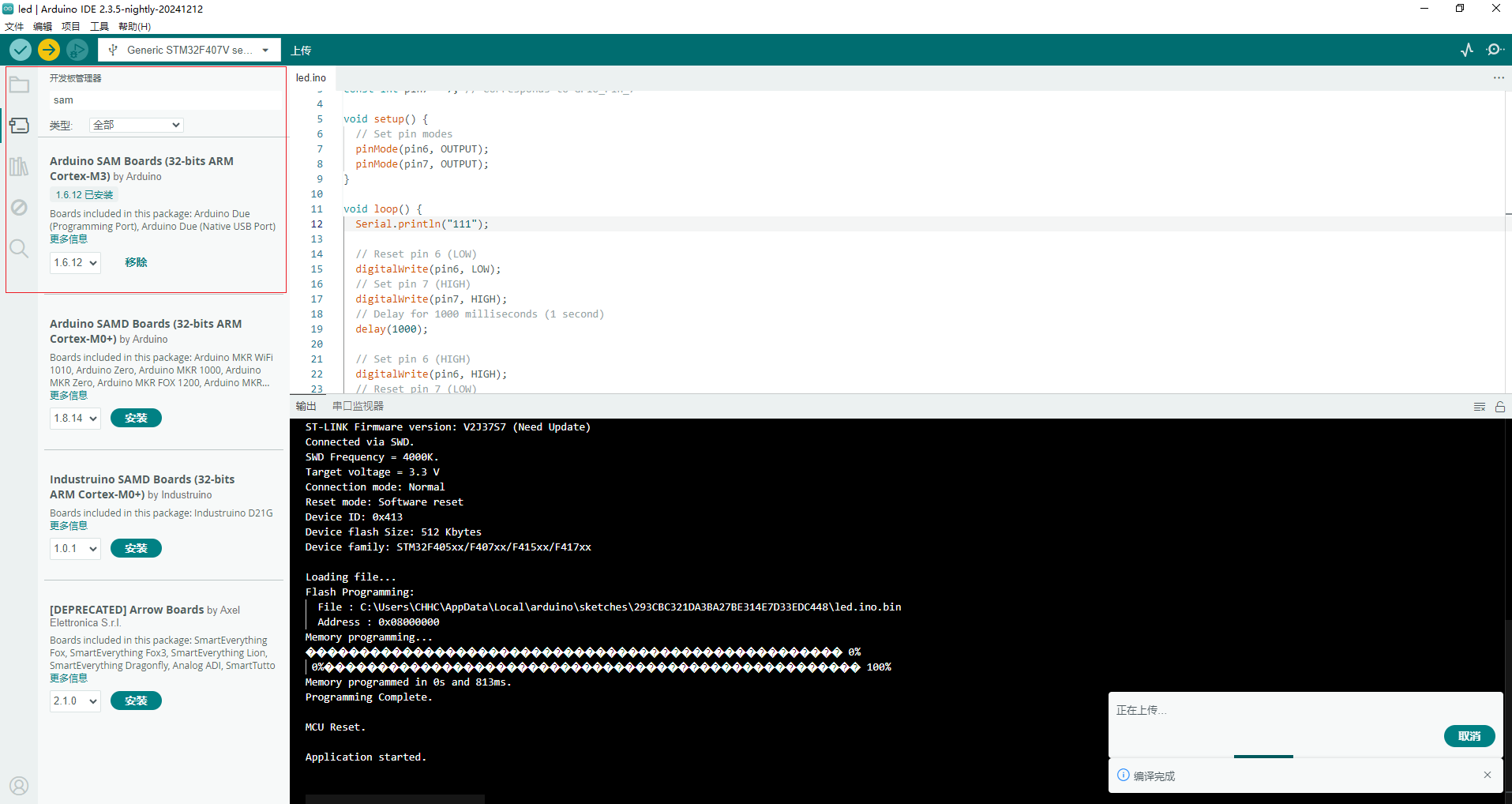The width and height of the screenshot is (1512, 804).
Task: Open the Serial Monitor icon
Action: 1495,49
